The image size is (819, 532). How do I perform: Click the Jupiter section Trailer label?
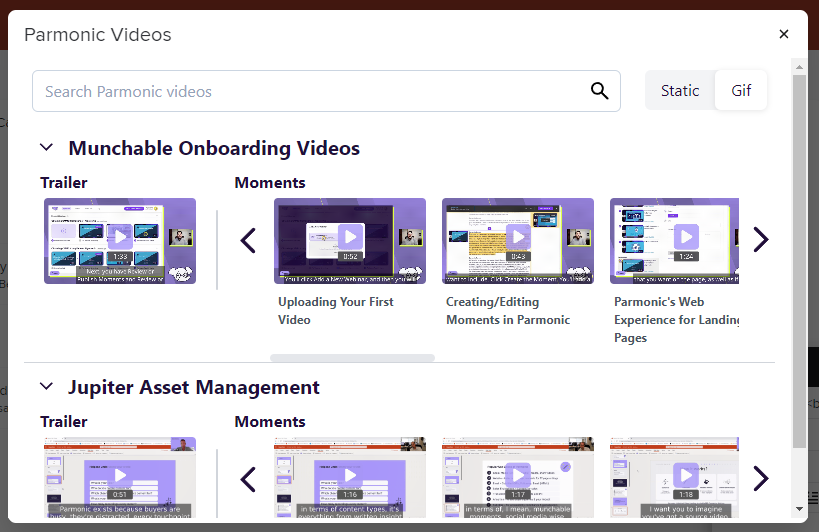[x=64, y=422]
